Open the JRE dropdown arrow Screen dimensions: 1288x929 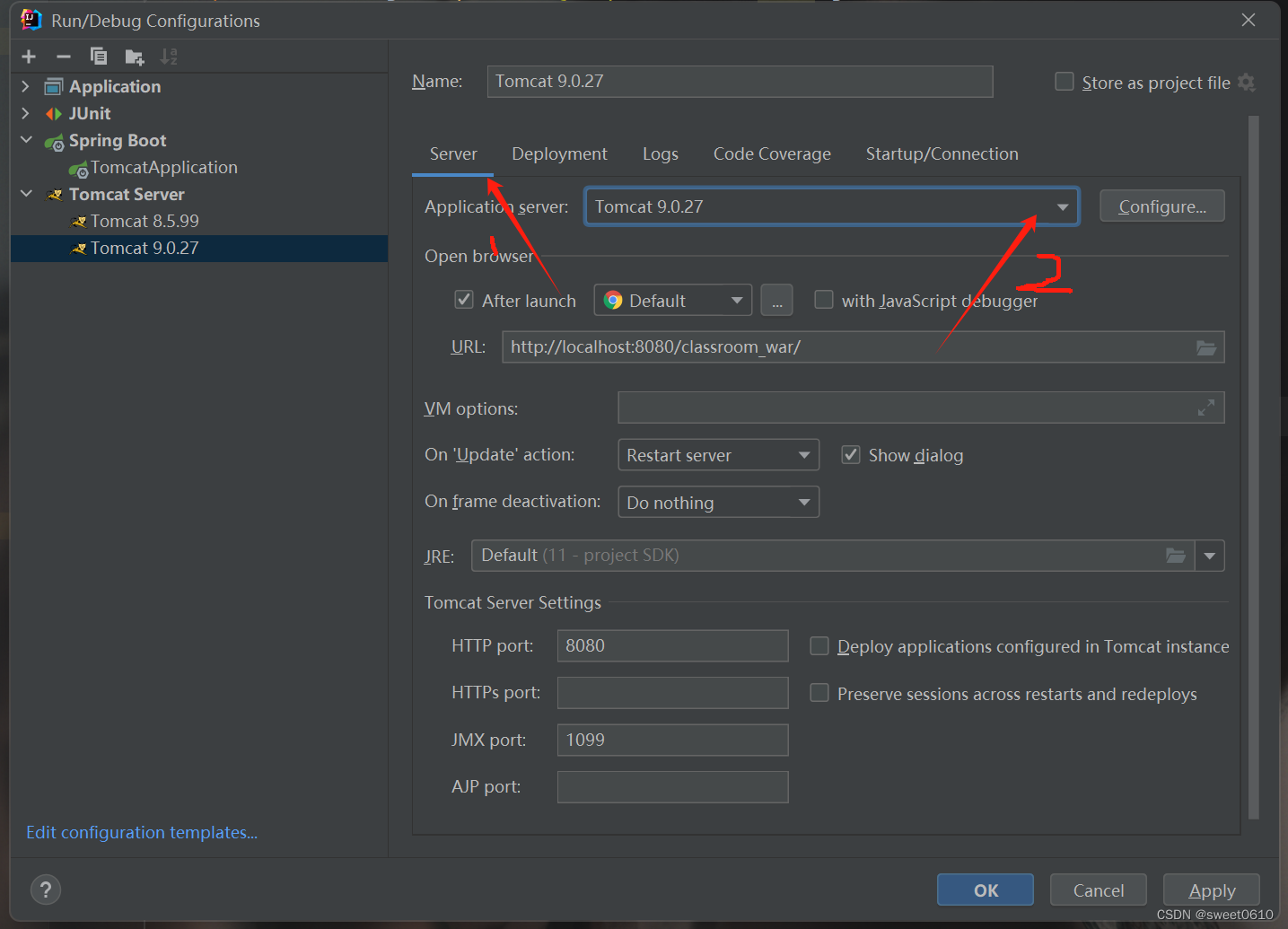point(1210,556)
